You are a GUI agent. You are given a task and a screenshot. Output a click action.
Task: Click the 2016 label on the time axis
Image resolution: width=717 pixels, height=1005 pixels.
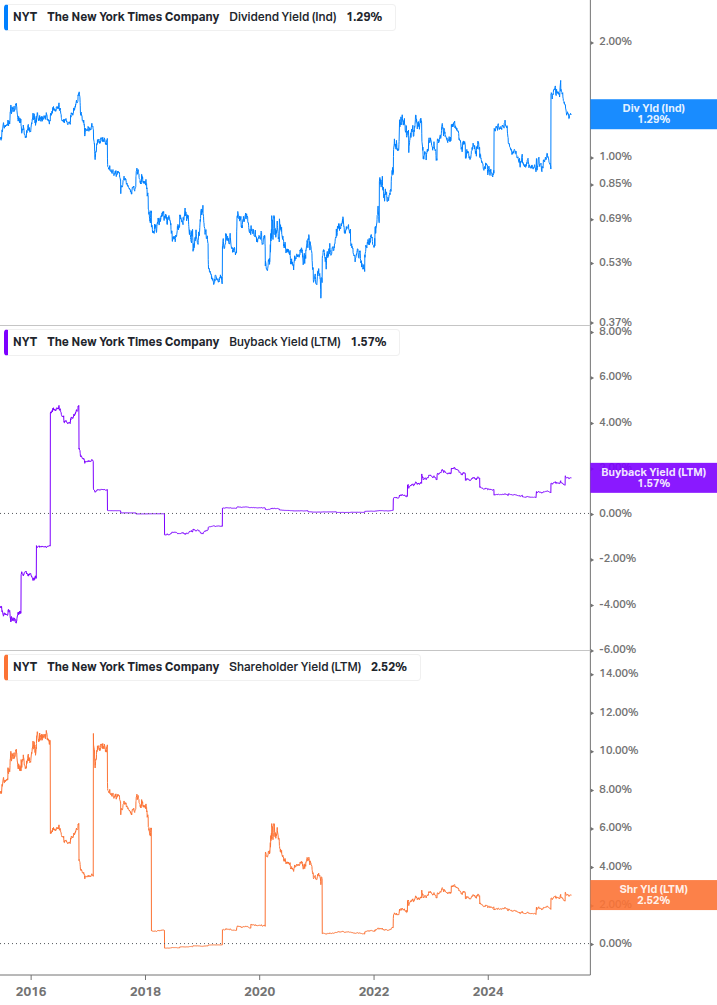click(x=31, y=992)
